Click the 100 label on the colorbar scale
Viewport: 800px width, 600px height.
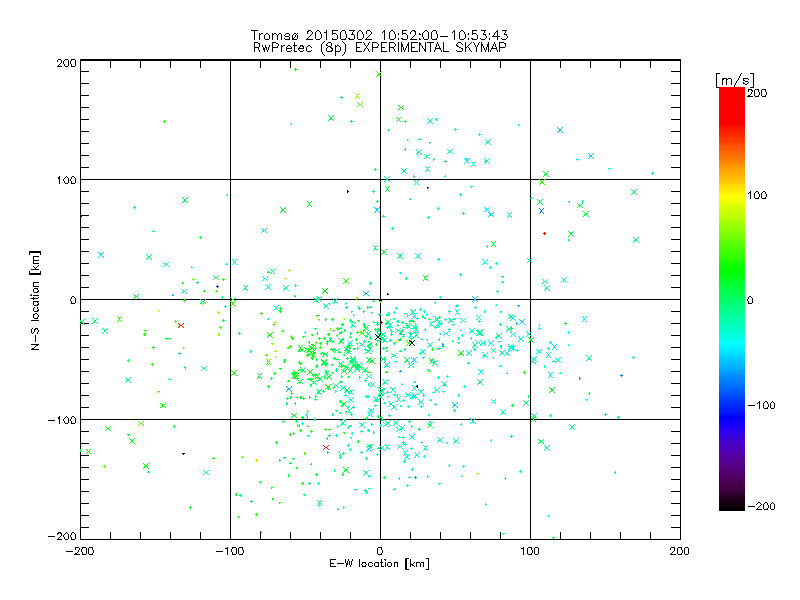tap(757, 195)
